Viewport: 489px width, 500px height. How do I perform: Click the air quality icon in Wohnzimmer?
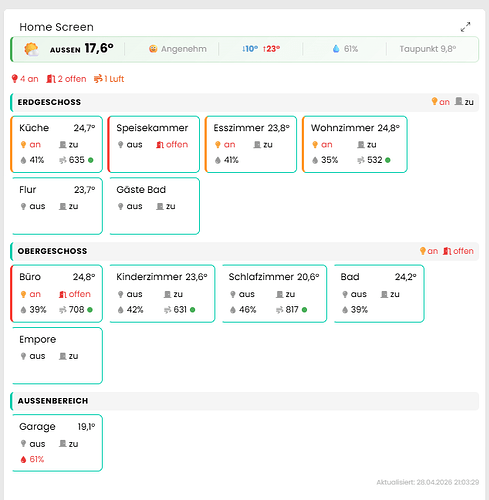click(361, 160)
